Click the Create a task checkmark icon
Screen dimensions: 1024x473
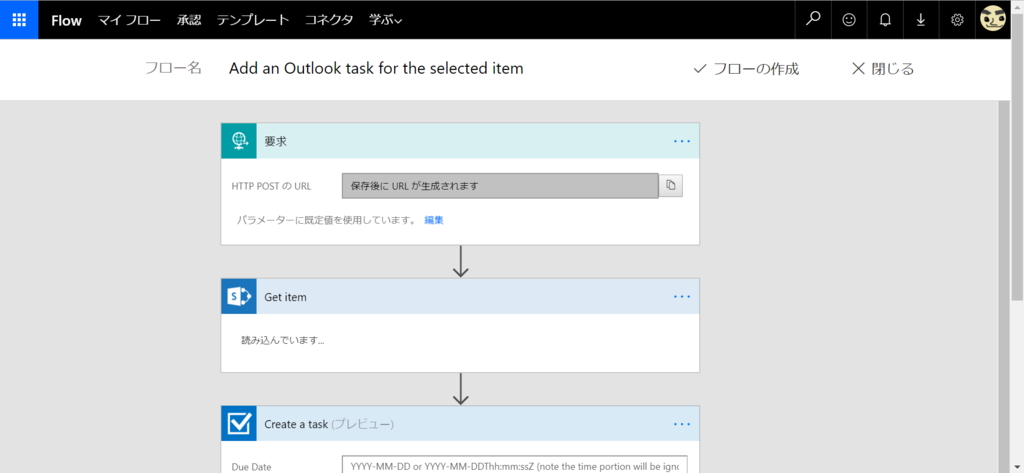pos(239,424)
